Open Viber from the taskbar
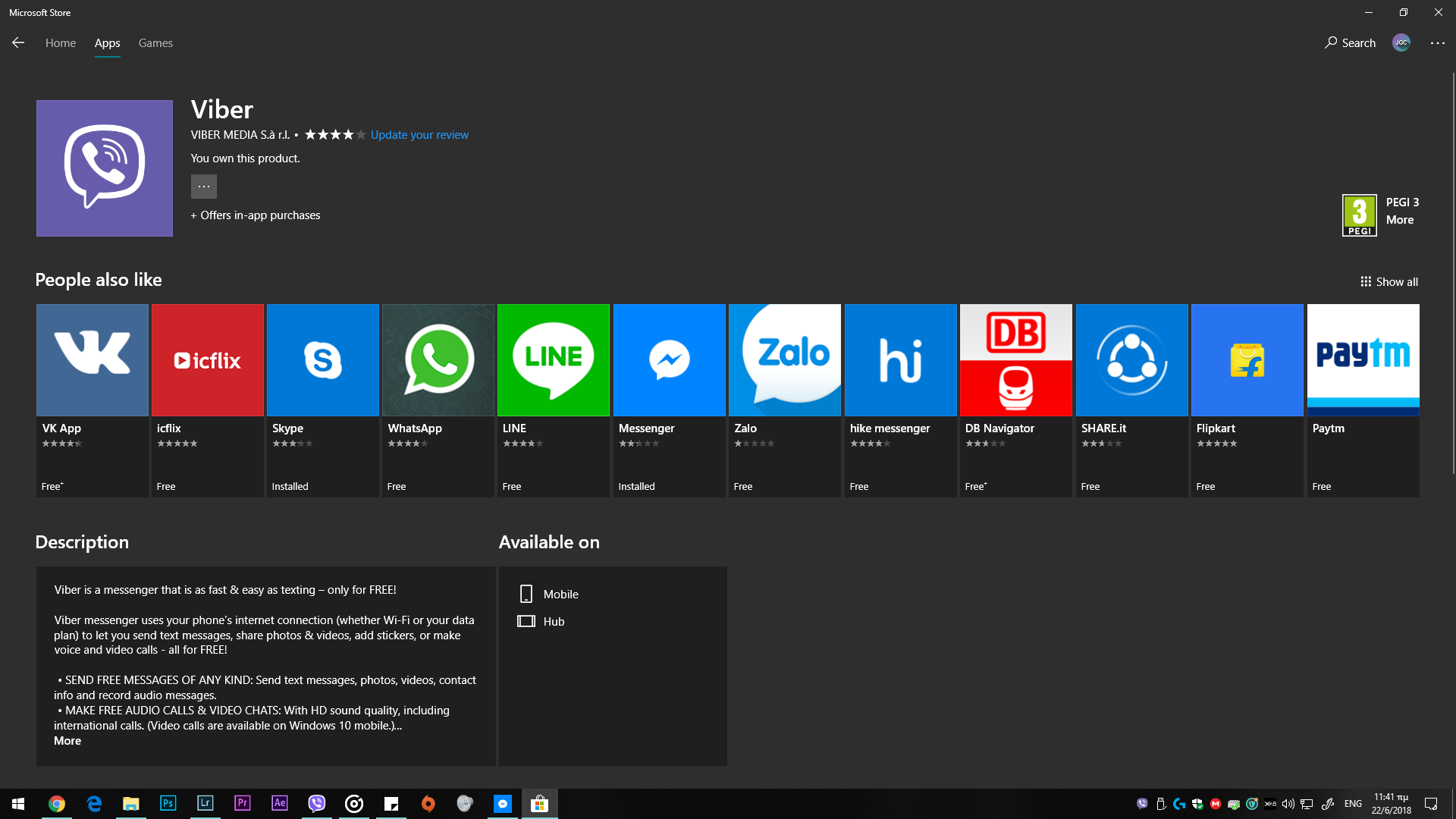The image size is (1456, 819). tap(317, 804)
